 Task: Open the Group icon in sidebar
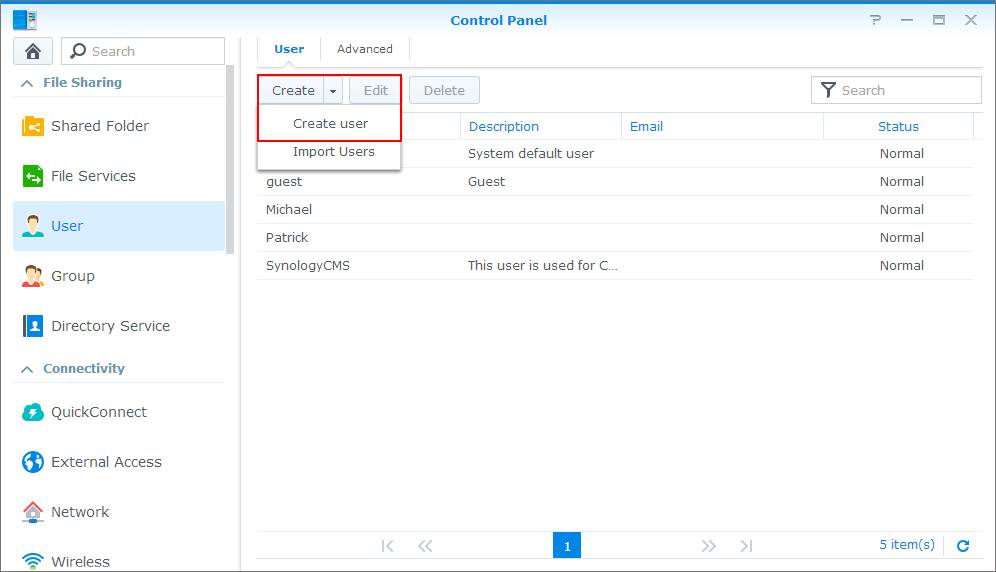pyautogui.click(x=33, y=276)
